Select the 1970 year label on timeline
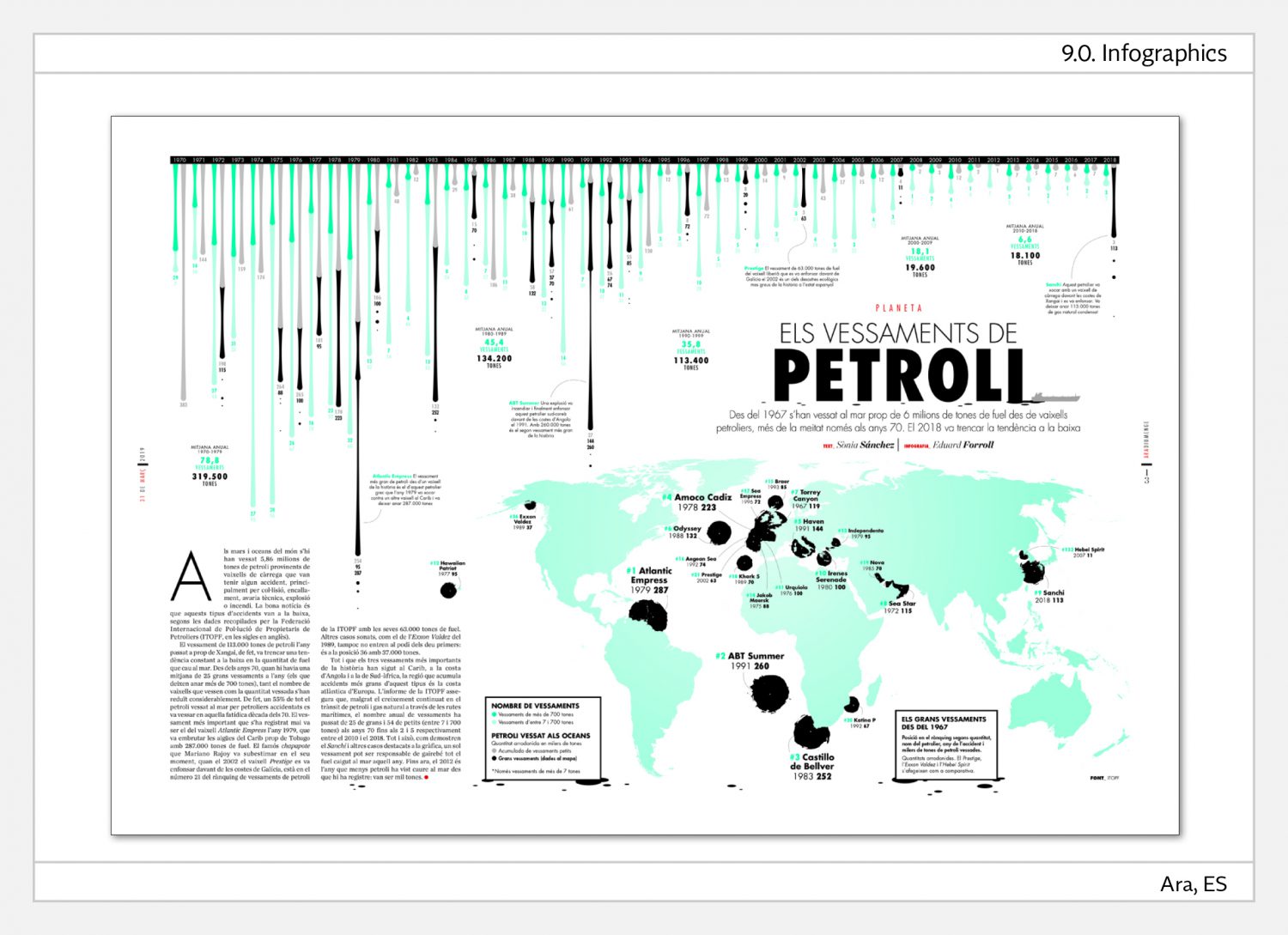The width and height of the screenshot is (1288, 935). point(178,159)
